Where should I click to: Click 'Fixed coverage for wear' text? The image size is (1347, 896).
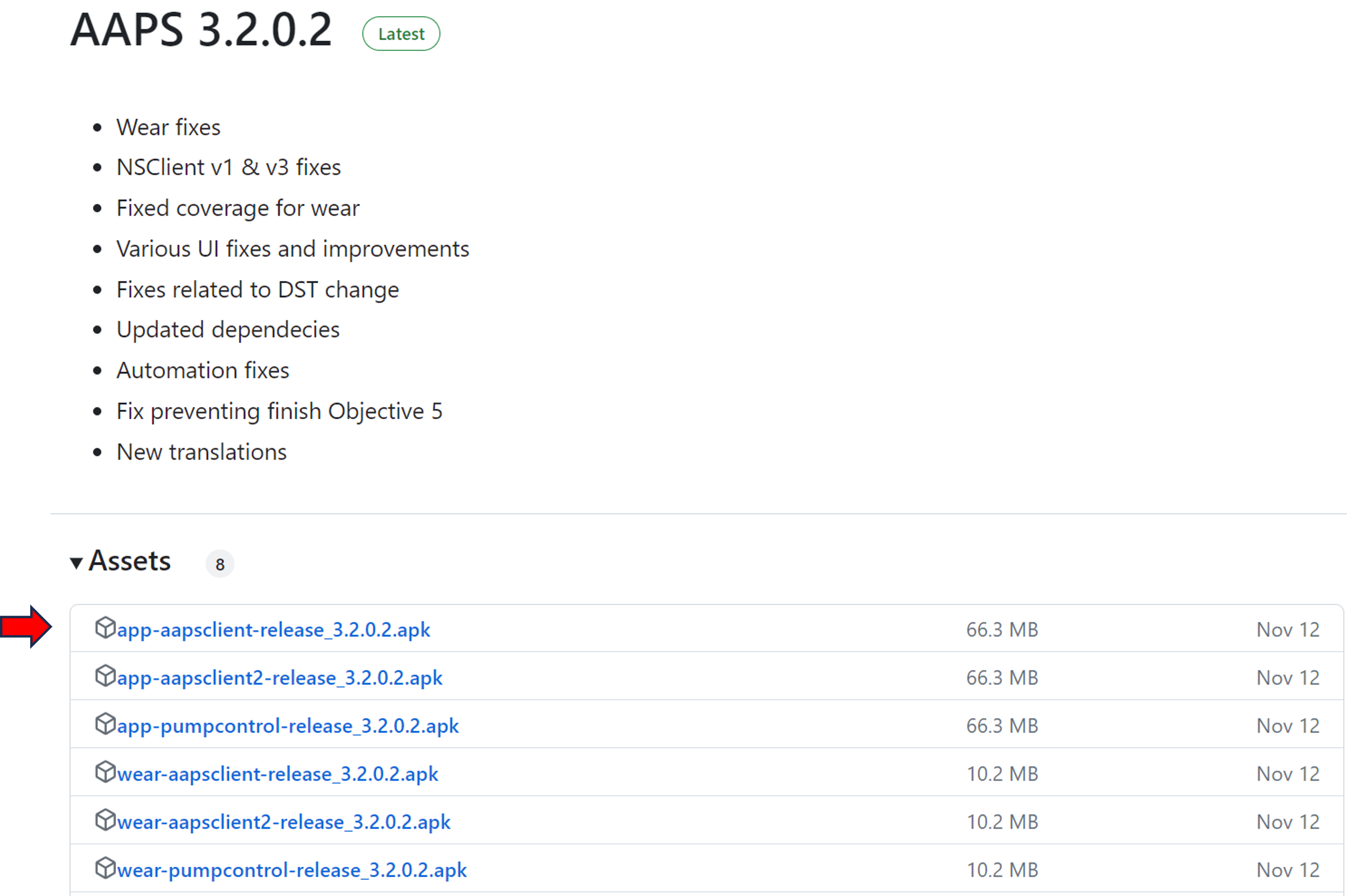tap(238, 208)
